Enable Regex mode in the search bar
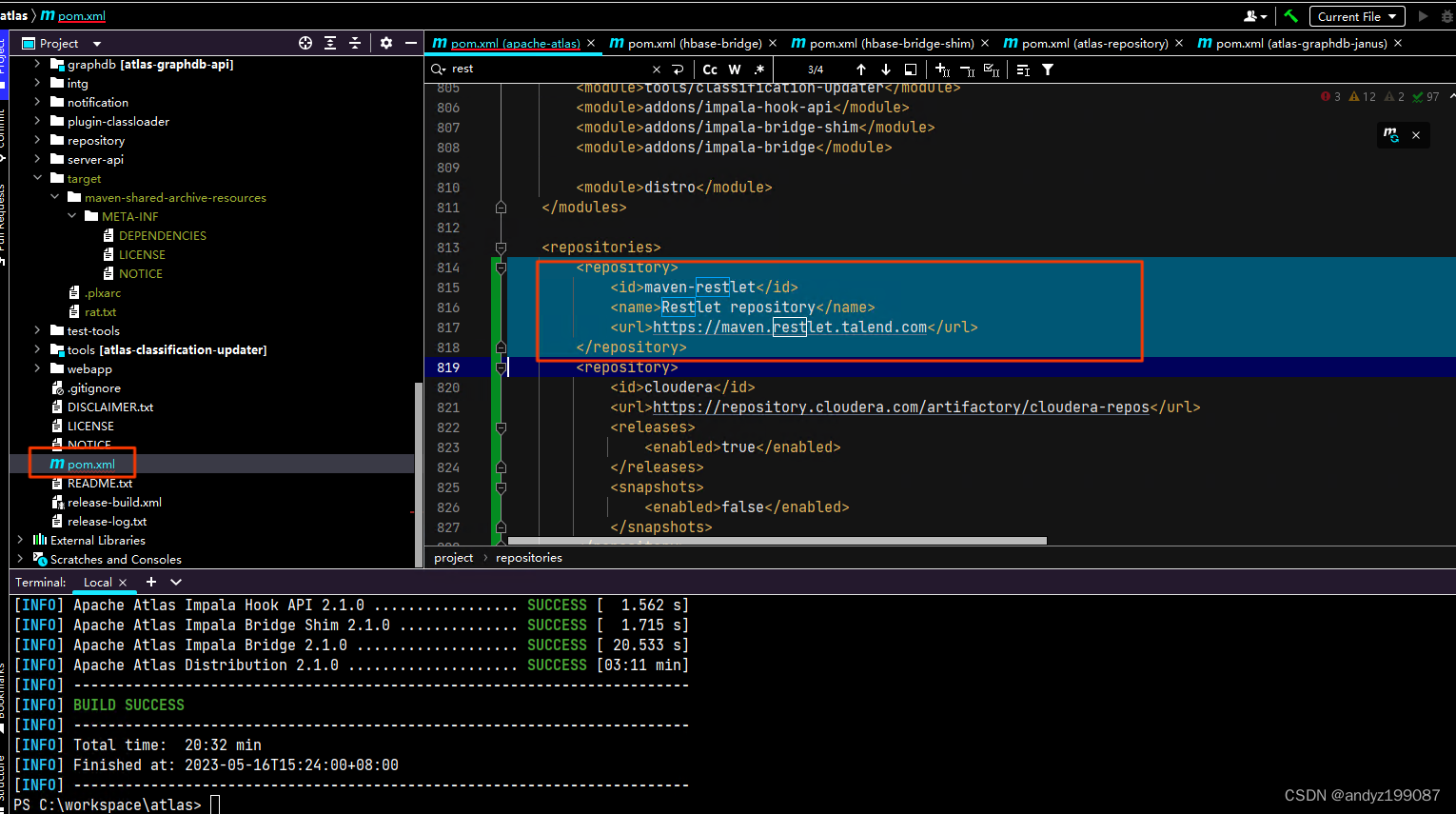The width and height of the screenshot is (1456, 814). pos(758,69)
